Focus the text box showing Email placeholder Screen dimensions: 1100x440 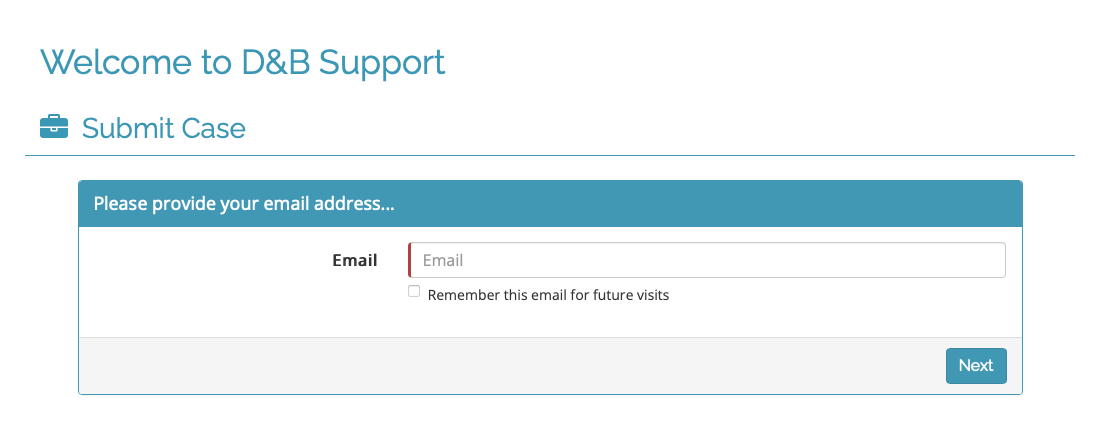pos(706,260)
